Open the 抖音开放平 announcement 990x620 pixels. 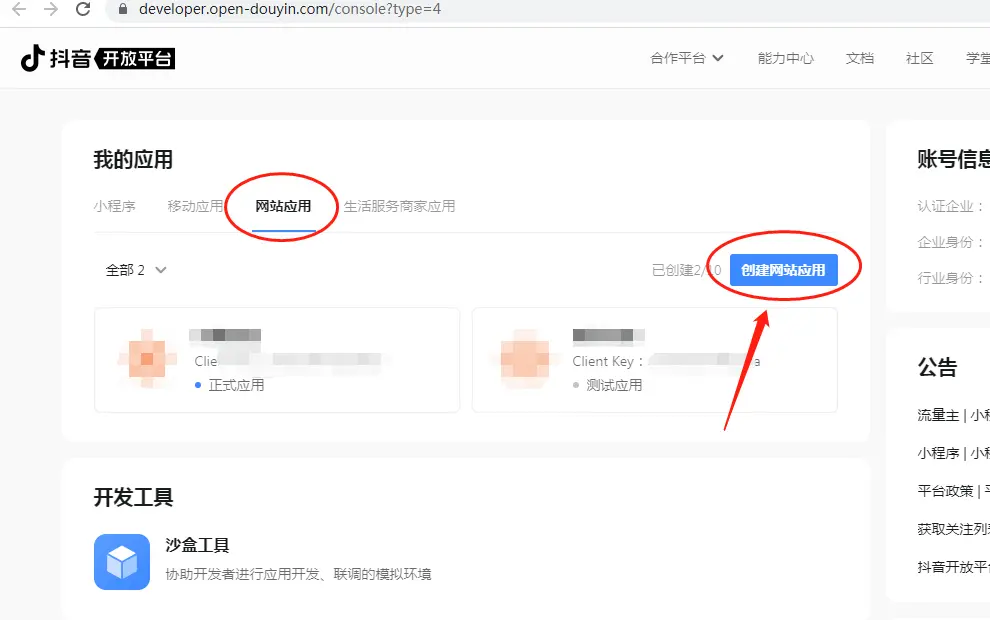953,566
